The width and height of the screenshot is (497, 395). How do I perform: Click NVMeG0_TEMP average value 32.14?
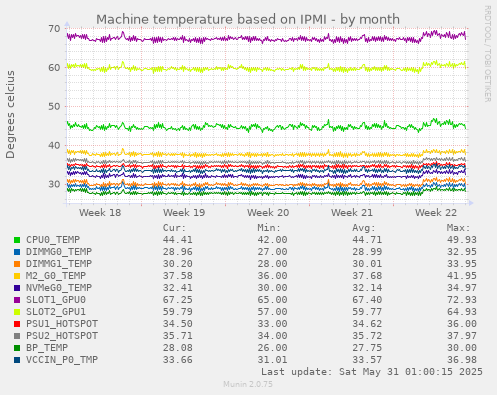point(367,288)
